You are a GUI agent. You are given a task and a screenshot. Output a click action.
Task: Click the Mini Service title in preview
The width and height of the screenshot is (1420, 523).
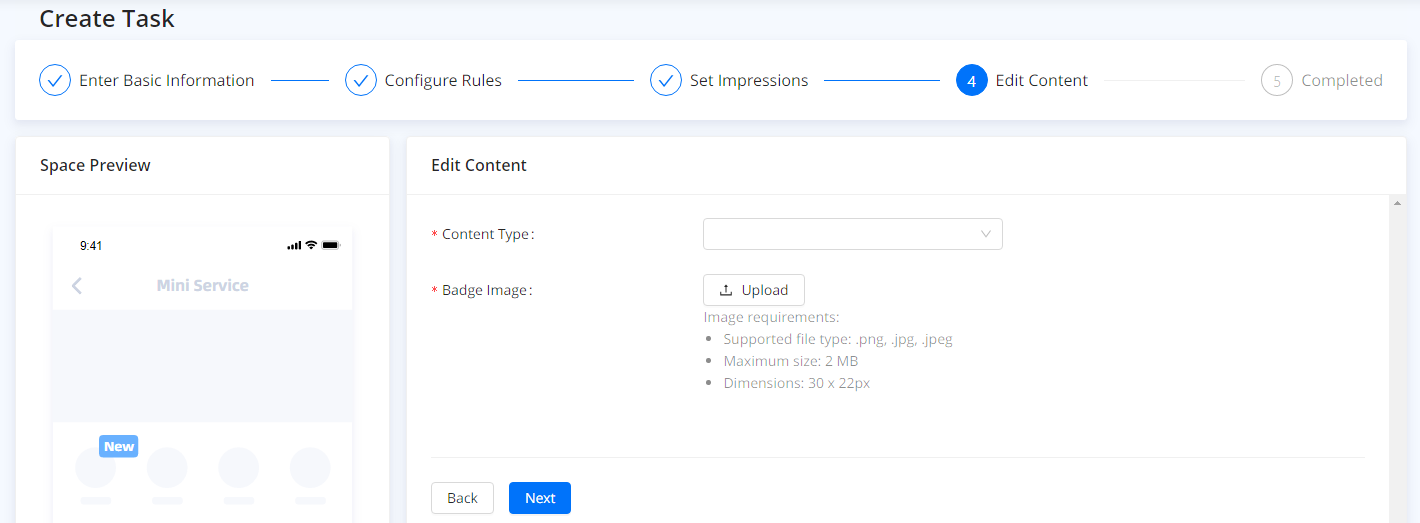[x=202, y=286]
